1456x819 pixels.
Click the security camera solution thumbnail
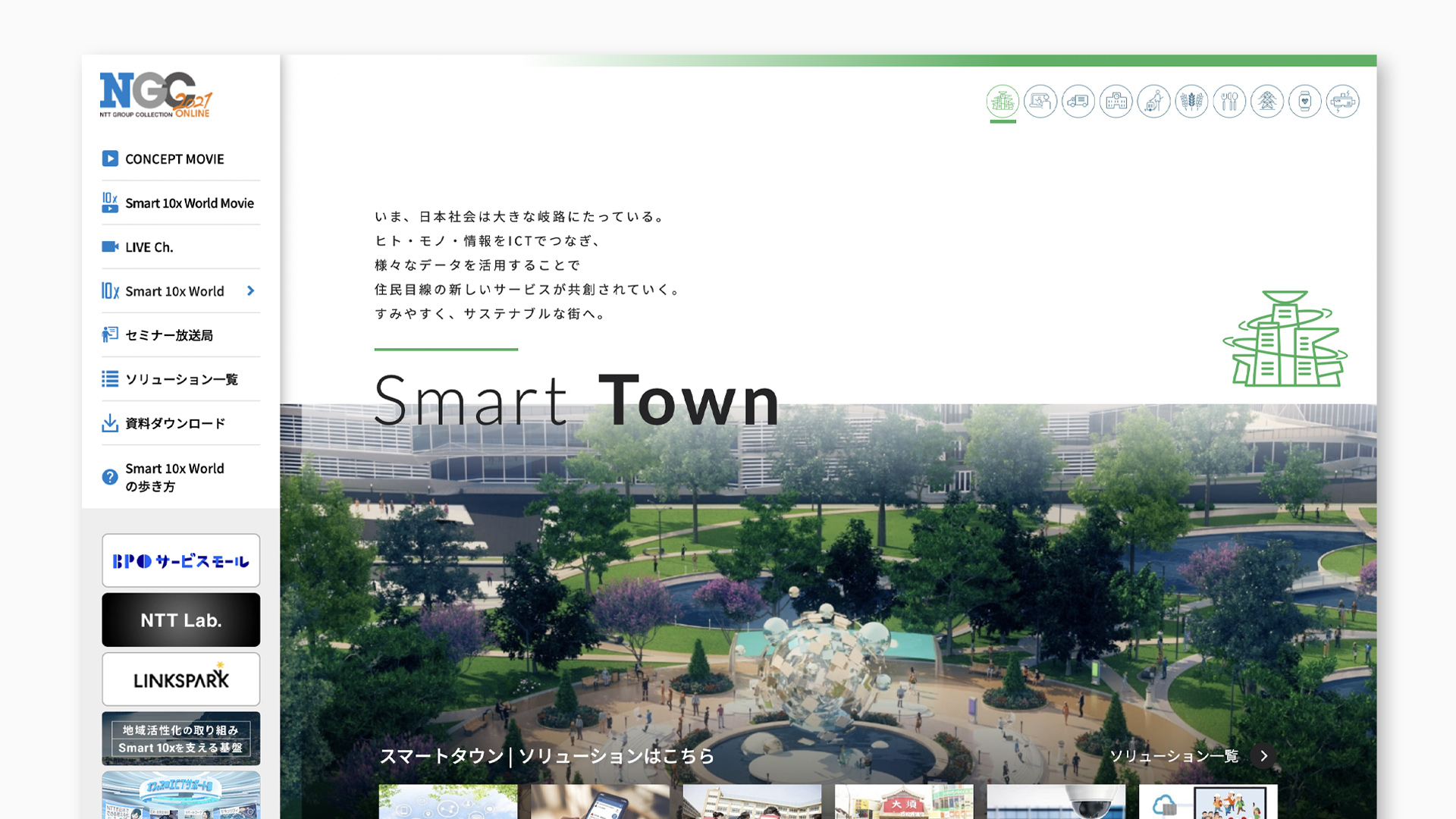pos(1056,802)
